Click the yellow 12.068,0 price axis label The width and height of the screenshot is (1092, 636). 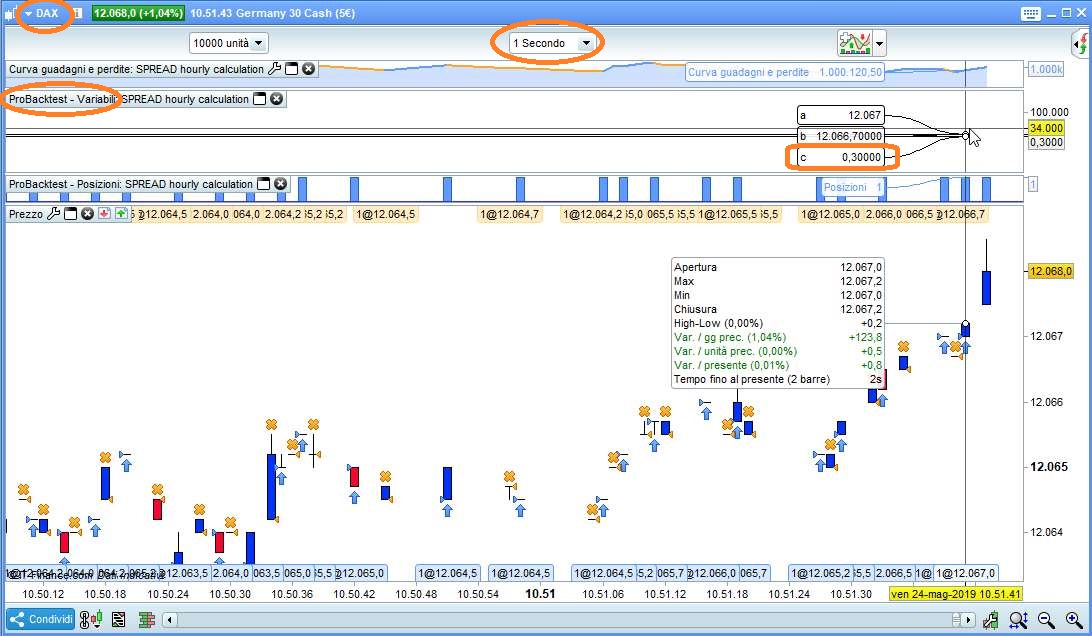click(x=1050, y=271)
